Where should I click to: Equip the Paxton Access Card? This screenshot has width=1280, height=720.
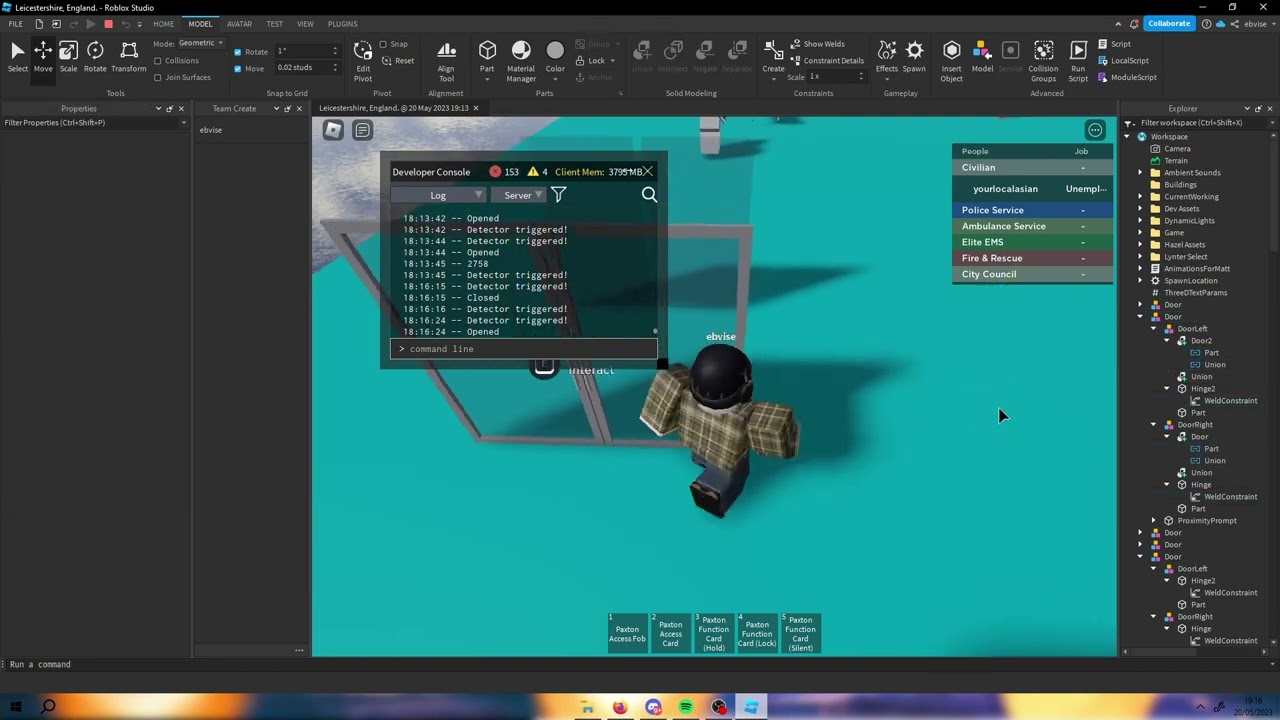(670, 633)
